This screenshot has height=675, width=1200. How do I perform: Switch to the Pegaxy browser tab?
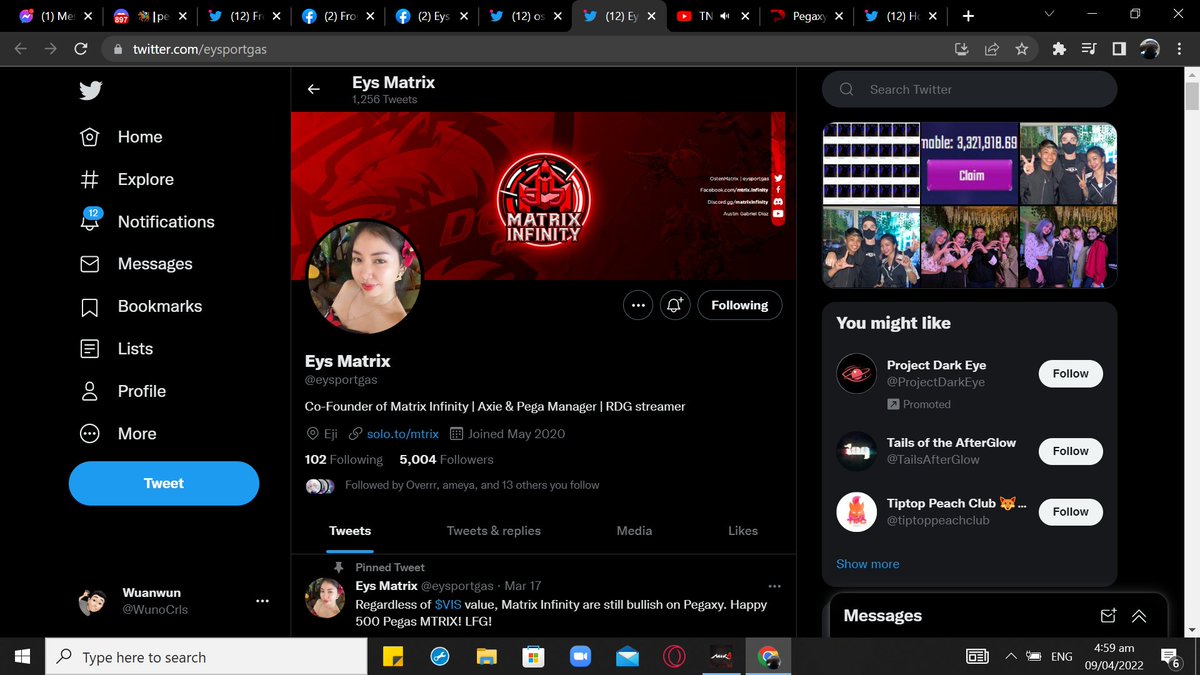tap(808, 16)
